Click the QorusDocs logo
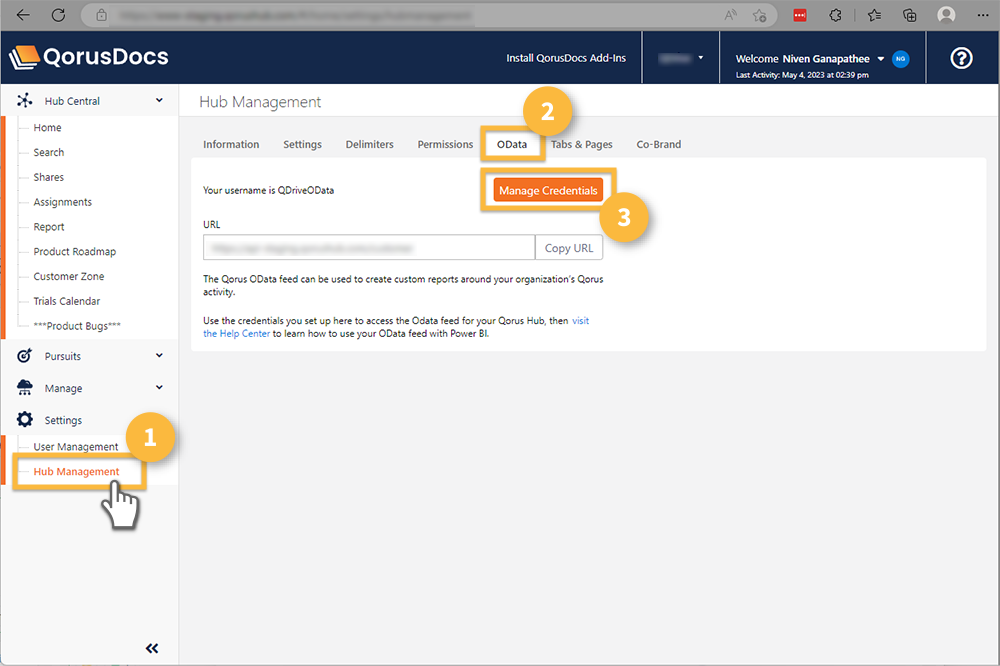The height and width of the screenshot is (666, 1000). click(x=89, y=57)
